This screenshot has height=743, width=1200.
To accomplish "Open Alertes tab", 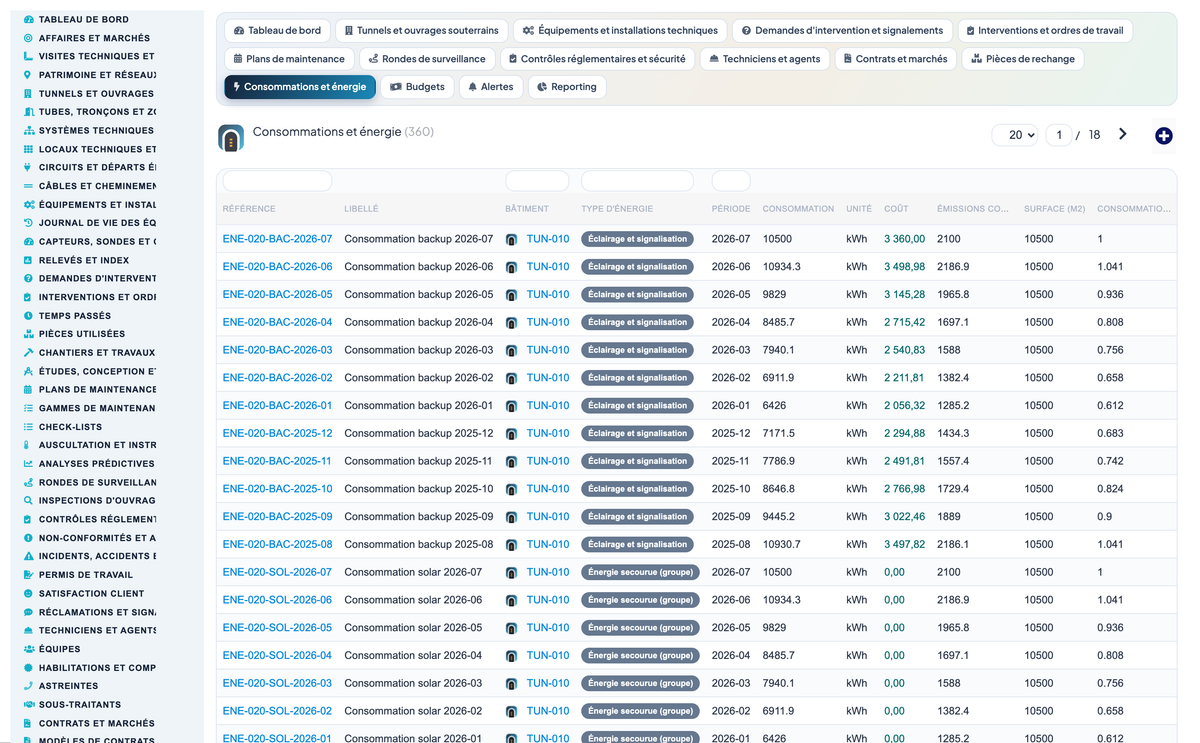I will [491, 87].
